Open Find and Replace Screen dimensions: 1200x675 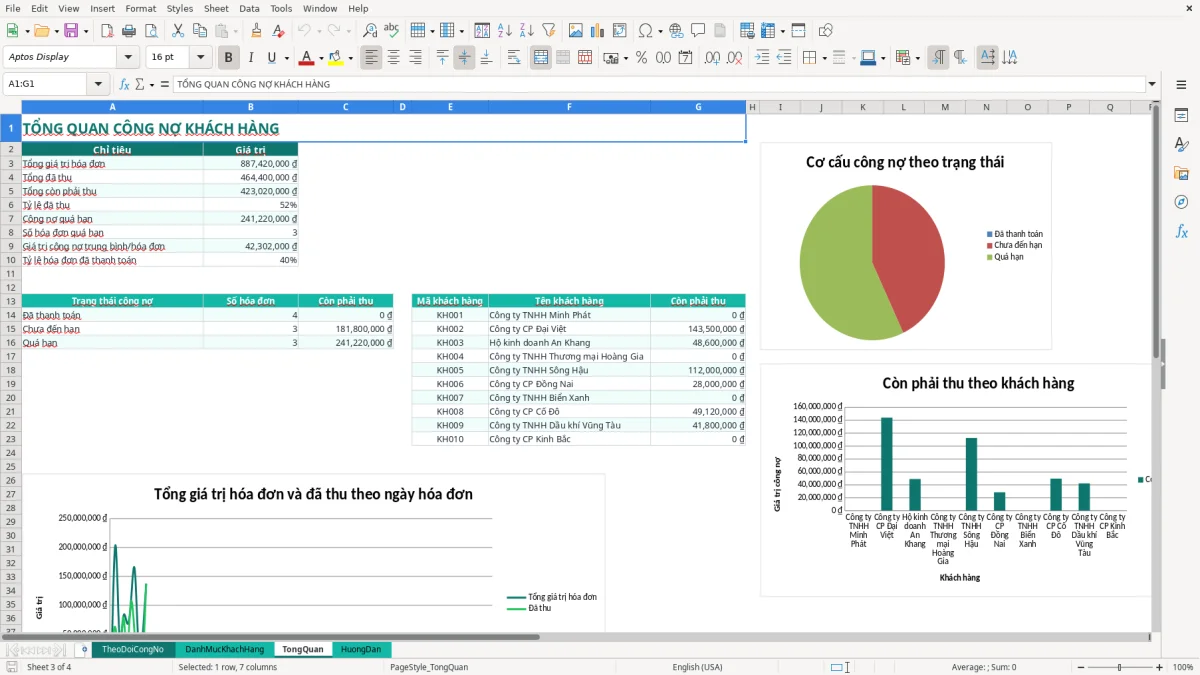click(x=370, y=31)
